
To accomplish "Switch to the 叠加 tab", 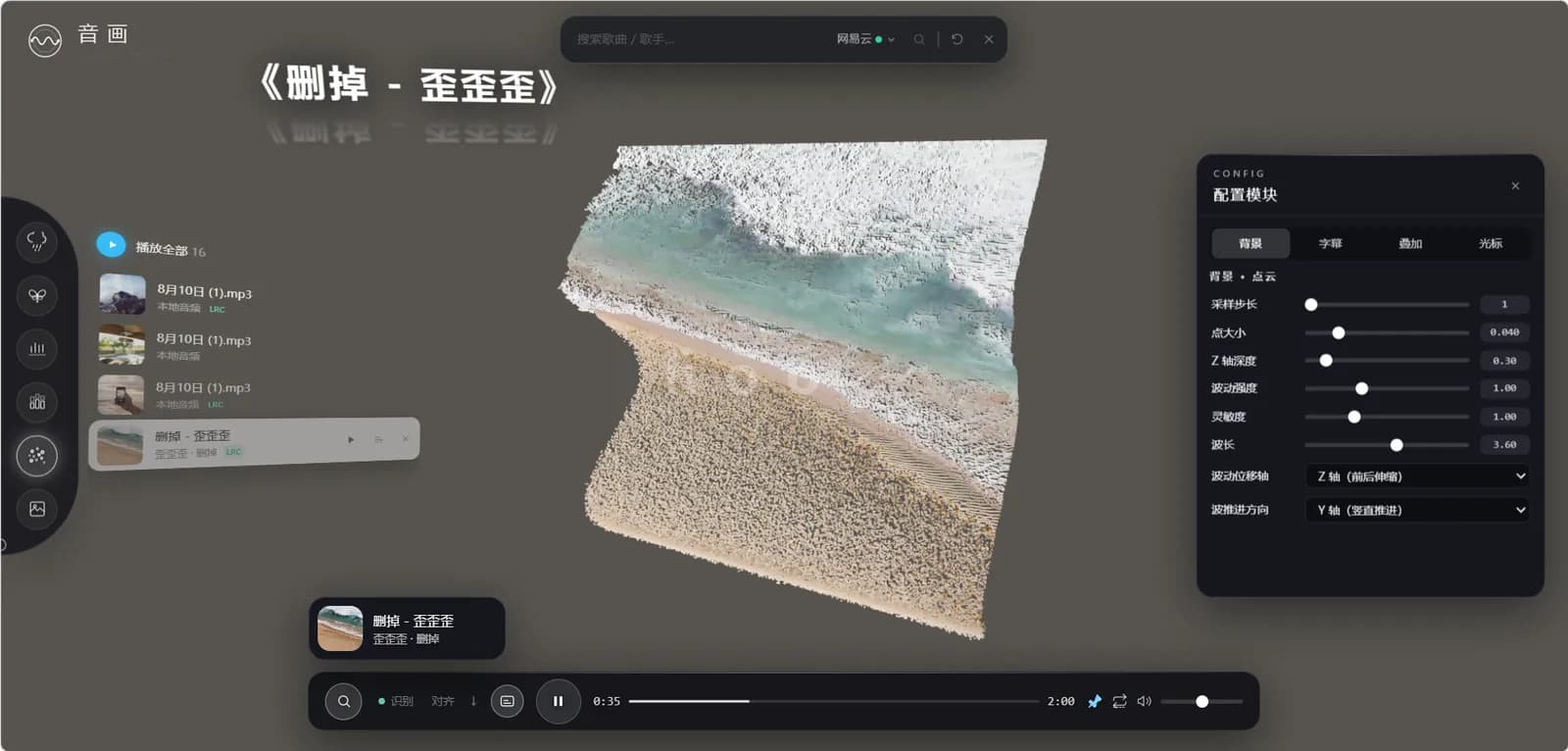I will [1410, 243].
